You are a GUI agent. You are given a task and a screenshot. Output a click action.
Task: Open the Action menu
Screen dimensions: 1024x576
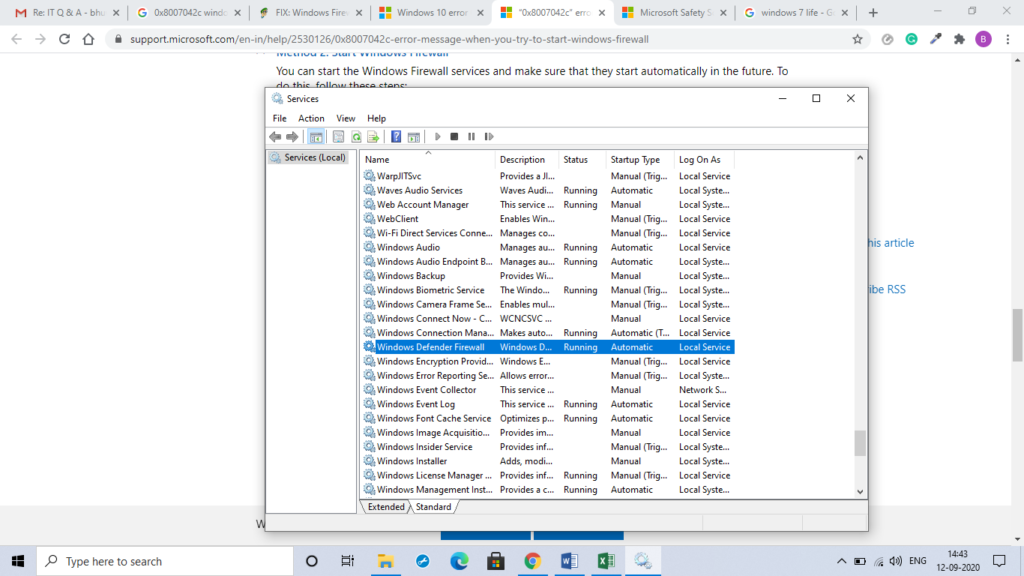tap(311, 118)
